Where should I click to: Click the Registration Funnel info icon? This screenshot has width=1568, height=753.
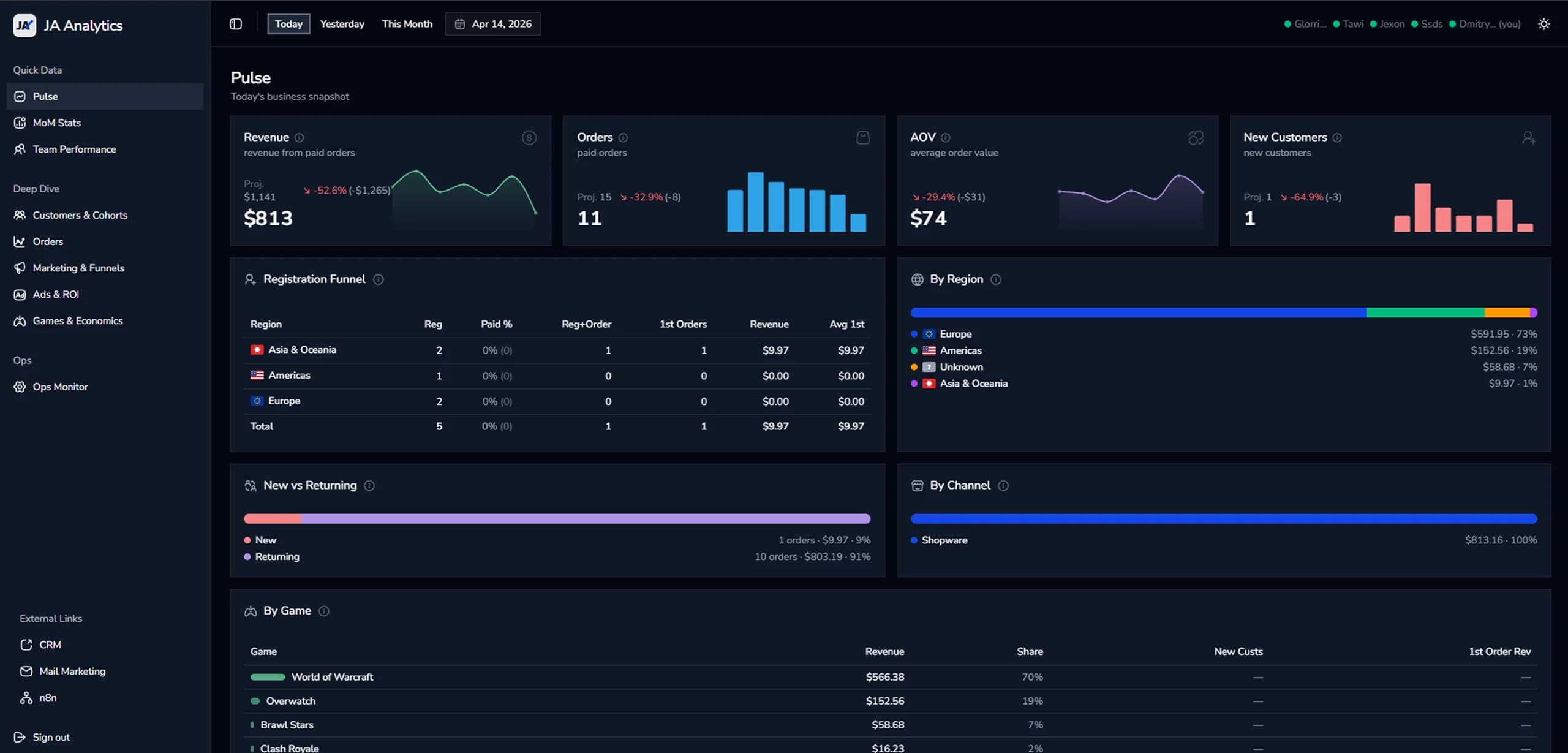tap(379, 279)
